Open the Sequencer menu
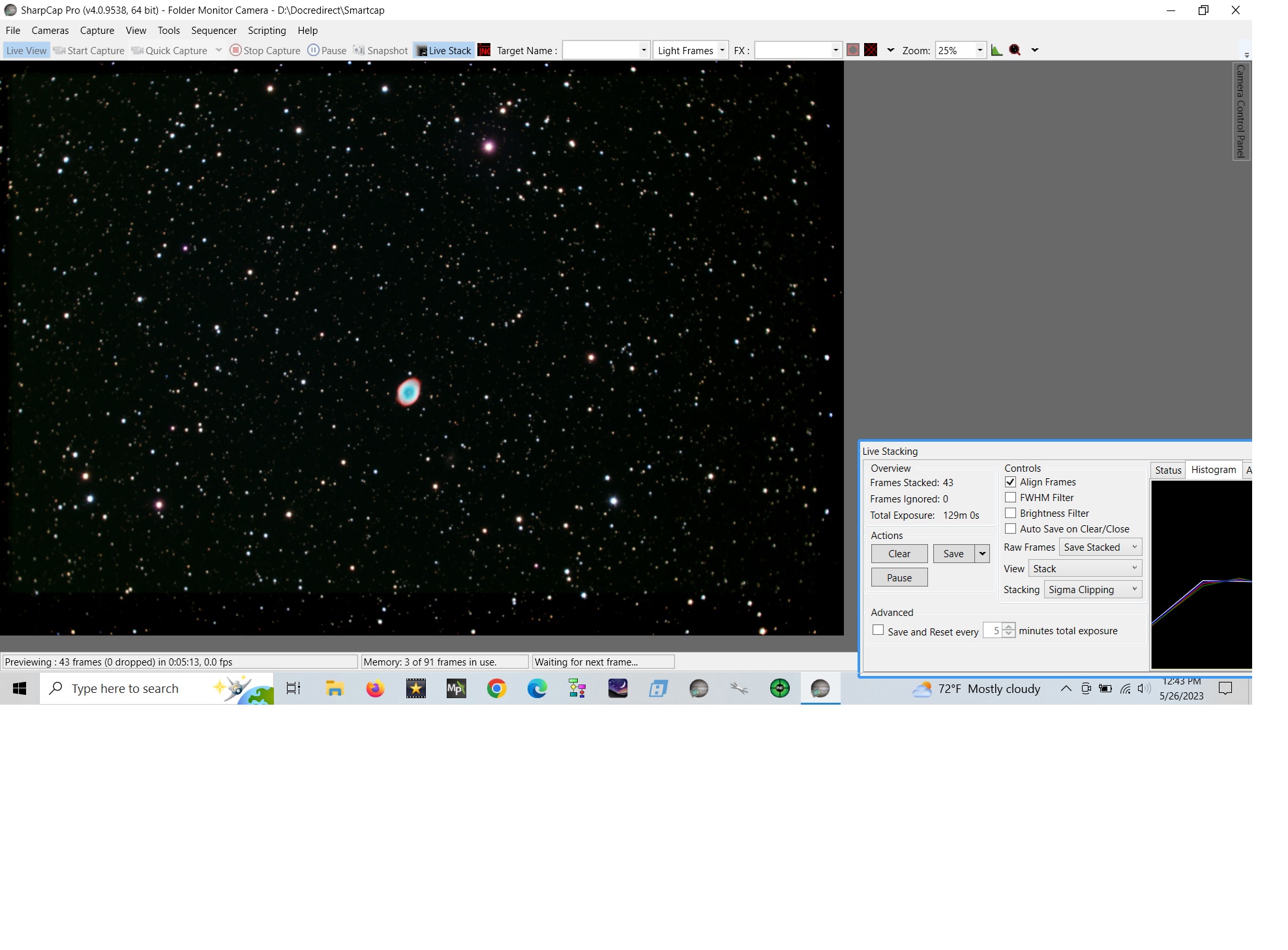This screenshot has width=1288, height=950. (214, 30)
